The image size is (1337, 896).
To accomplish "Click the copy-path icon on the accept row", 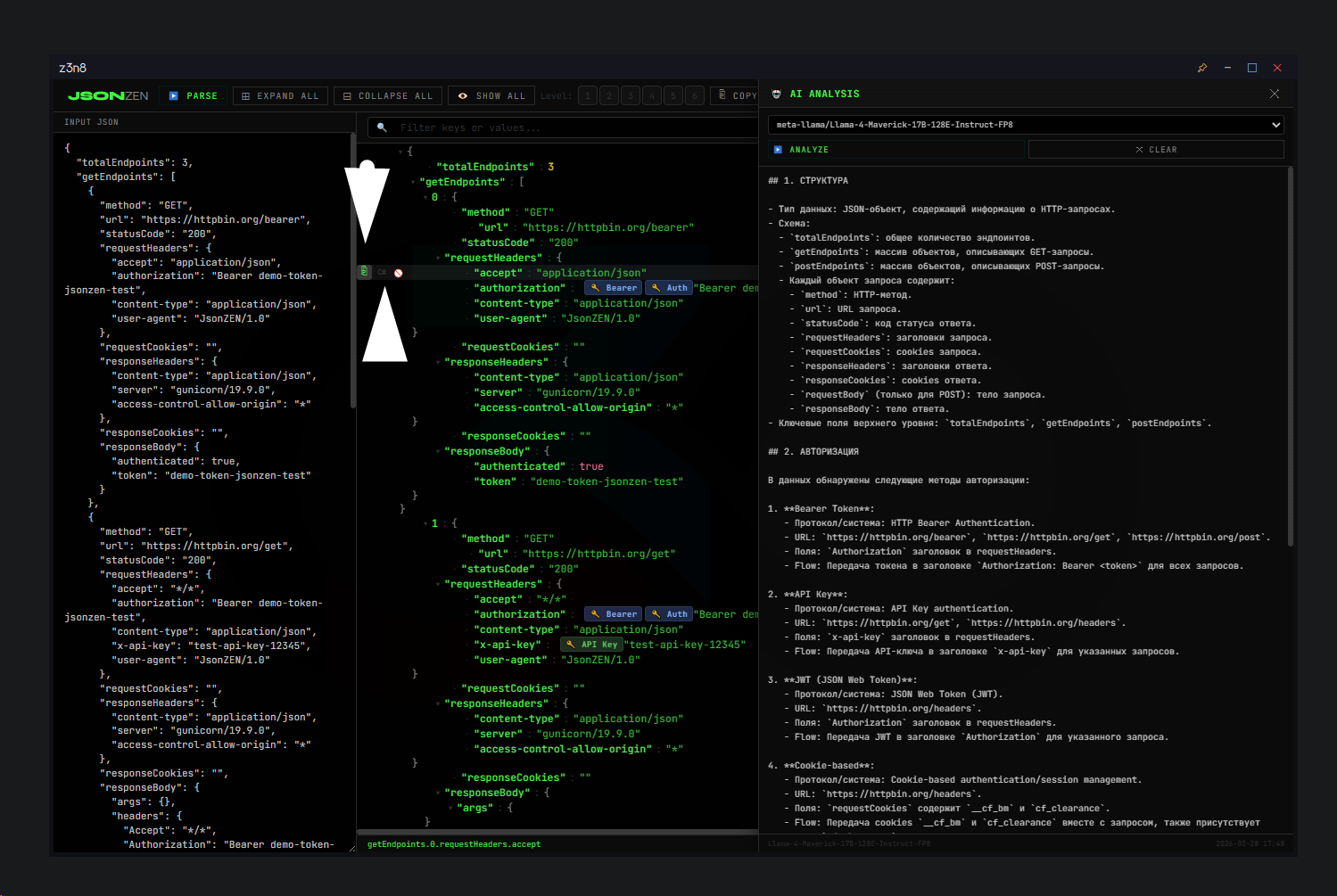I will coord(365,272).
